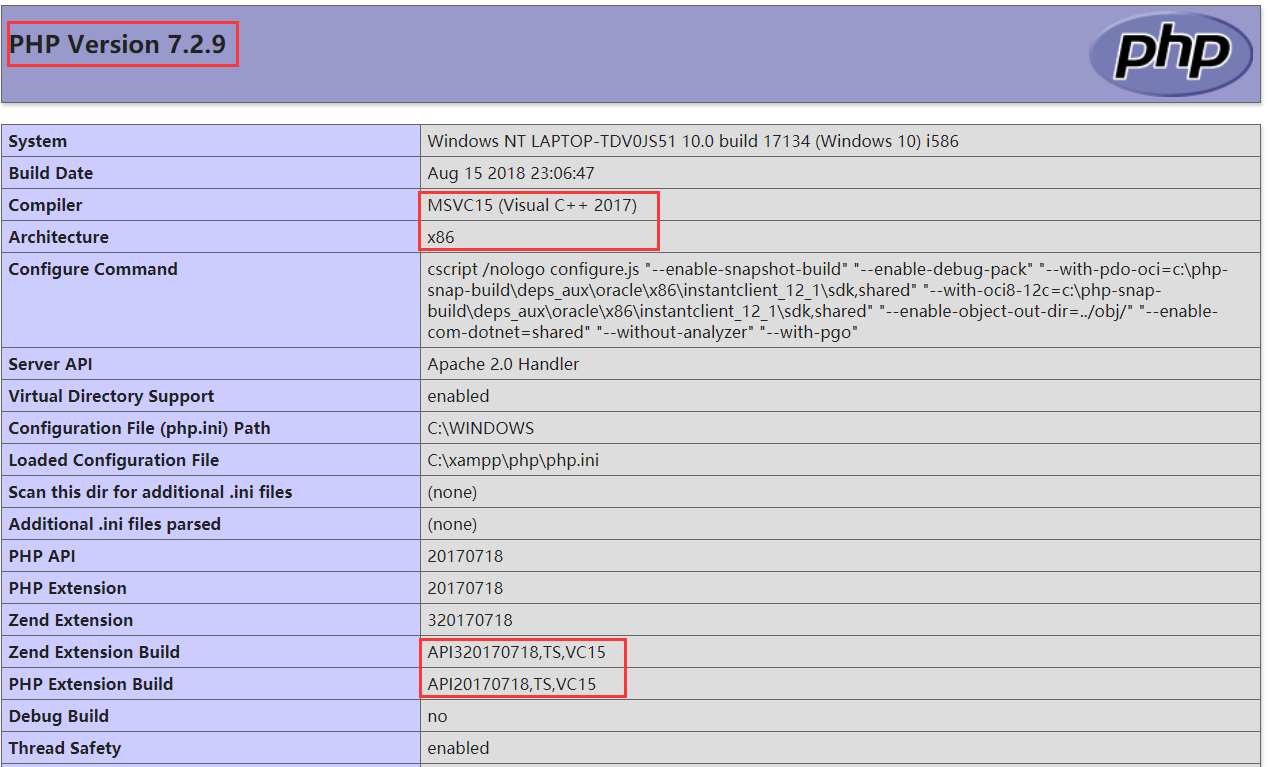The height and width of the screenshot is (767, 1270).
Task: Click the "C:\WINDOWS" path value
Action: [x=481, y=428]
